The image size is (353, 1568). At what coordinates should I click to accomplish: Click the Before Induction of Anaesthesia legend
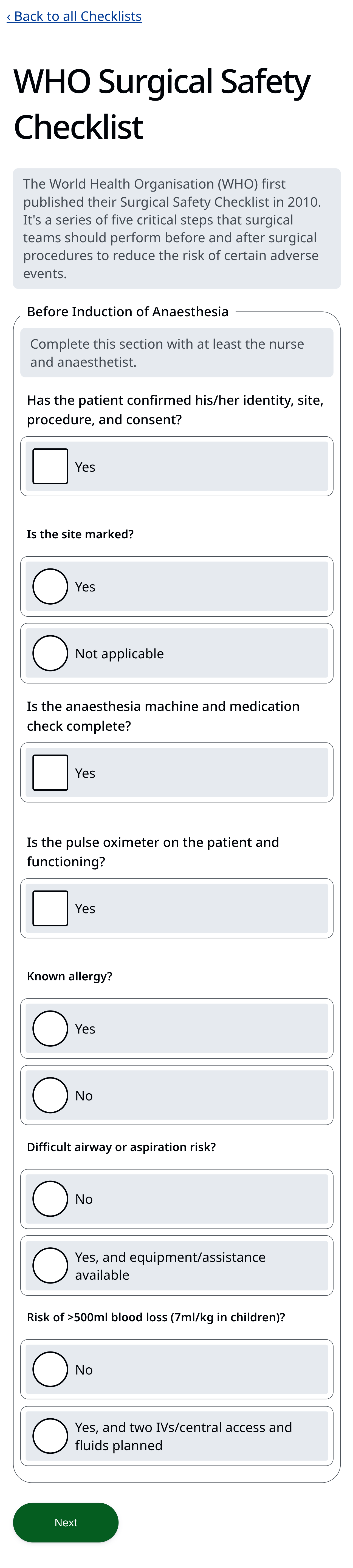click(x=128, y=312)
